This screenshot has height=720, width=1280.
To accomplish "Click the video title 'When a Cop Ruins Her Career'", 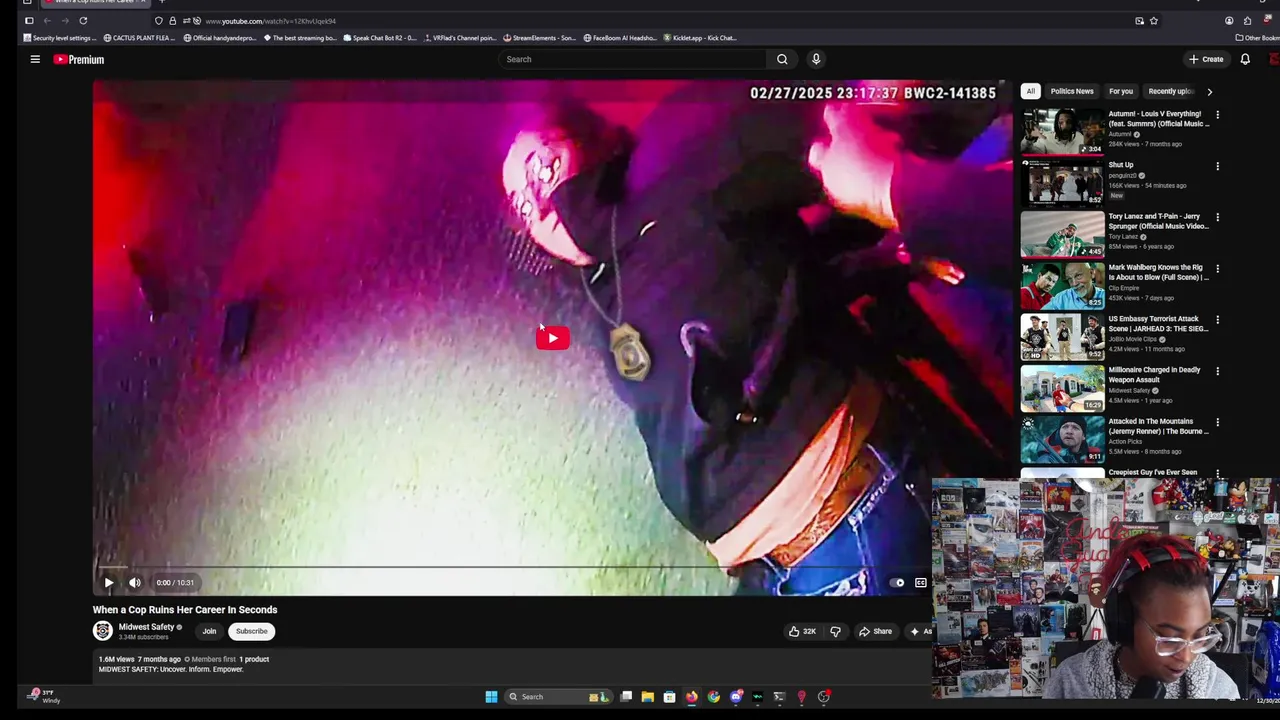I will 185,610.
